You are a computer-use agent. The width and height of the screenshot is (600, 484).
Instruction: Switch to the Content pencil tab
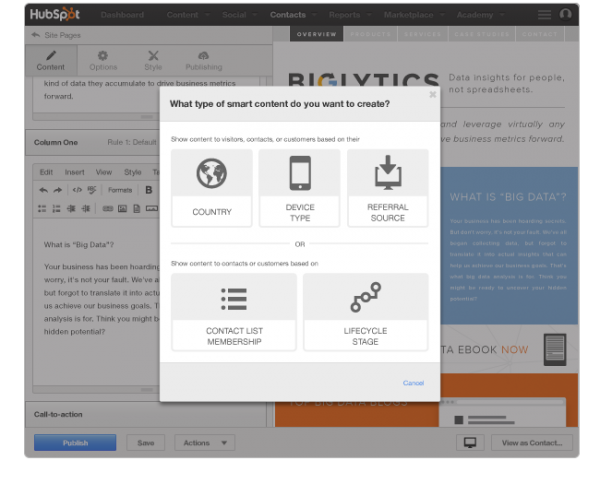tap(51, 60)
